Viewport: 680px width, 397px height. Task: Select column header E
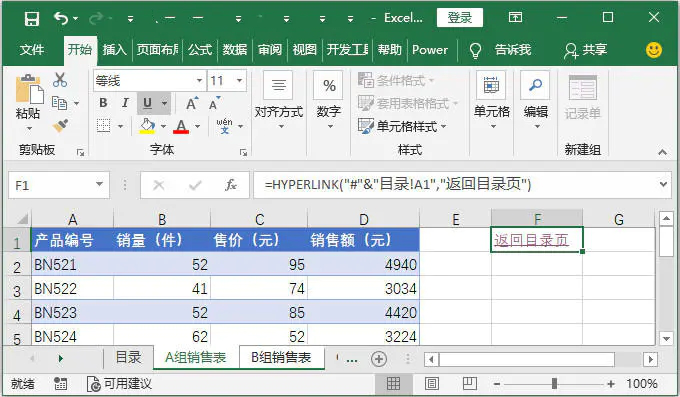(x=455, y=219)
